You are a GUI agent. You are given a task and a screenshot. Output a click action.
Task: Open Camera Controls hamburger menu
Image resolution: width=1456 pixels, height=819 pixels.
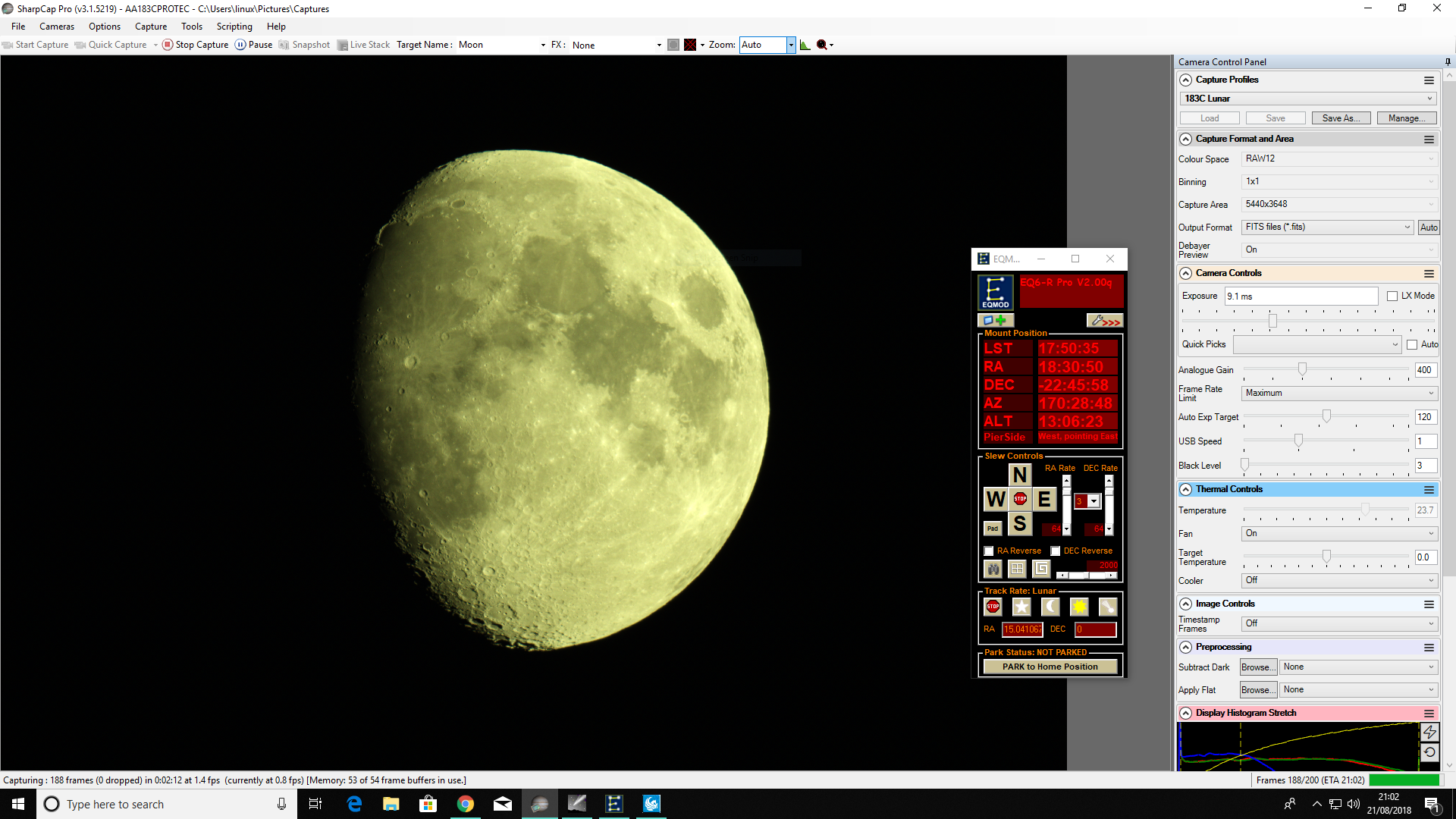pos(1429,274)
